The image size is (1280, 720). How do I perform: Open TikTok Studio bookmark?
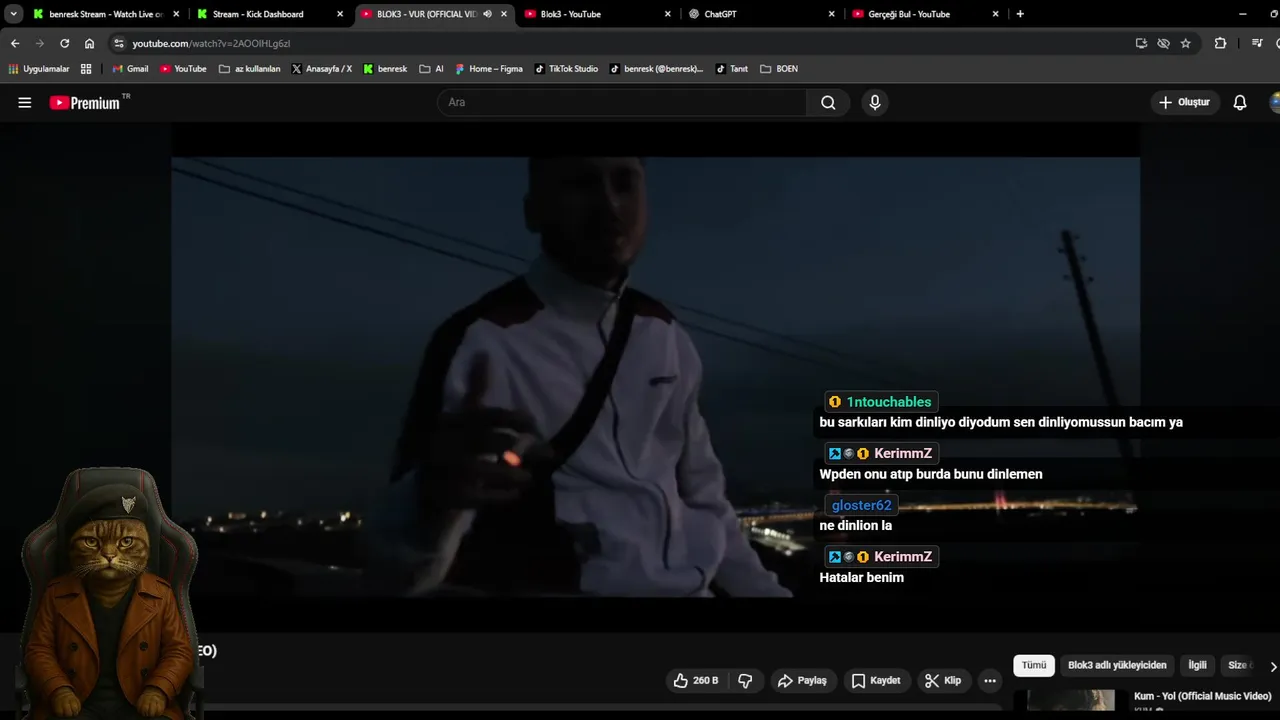pyautogui.click(x=566, y=69)
